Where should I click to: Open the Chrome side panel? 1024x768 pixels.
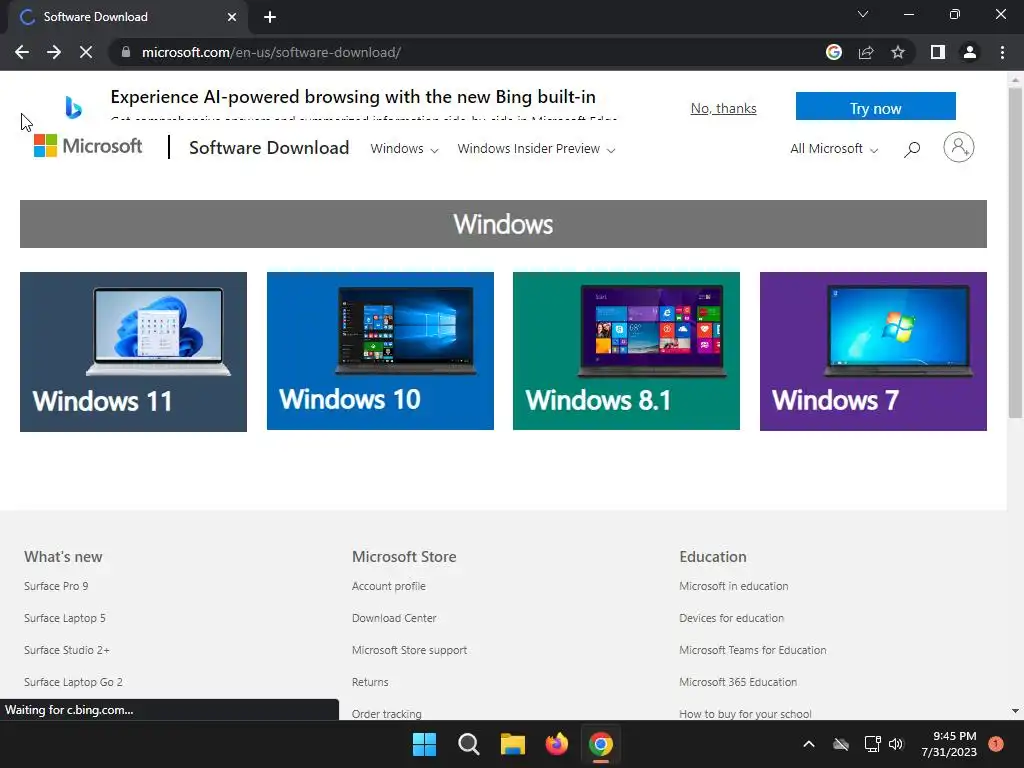tap(938, 52)
